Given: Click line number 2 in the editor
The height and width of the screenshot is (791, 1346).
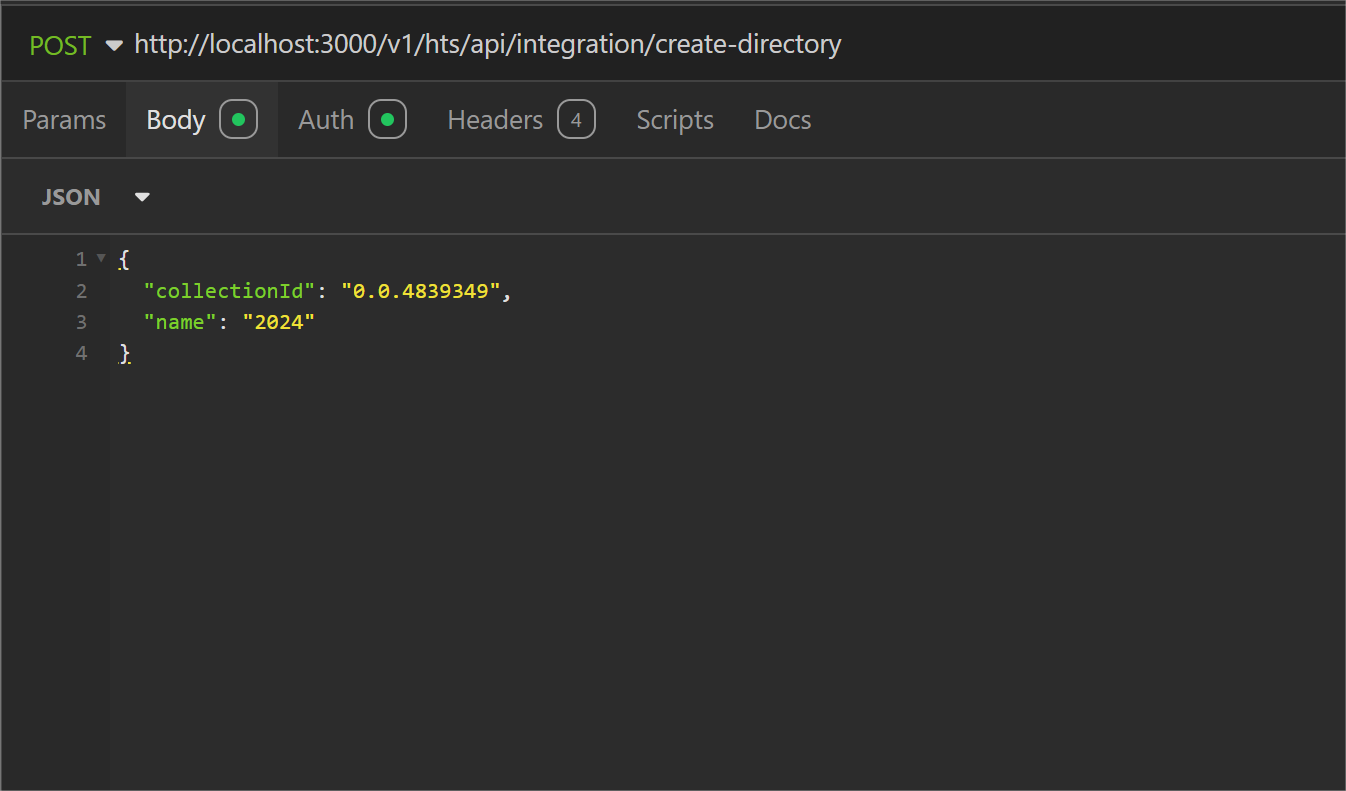Looking at the screenshot, I should pyautogui.click(x=81, y=290).
